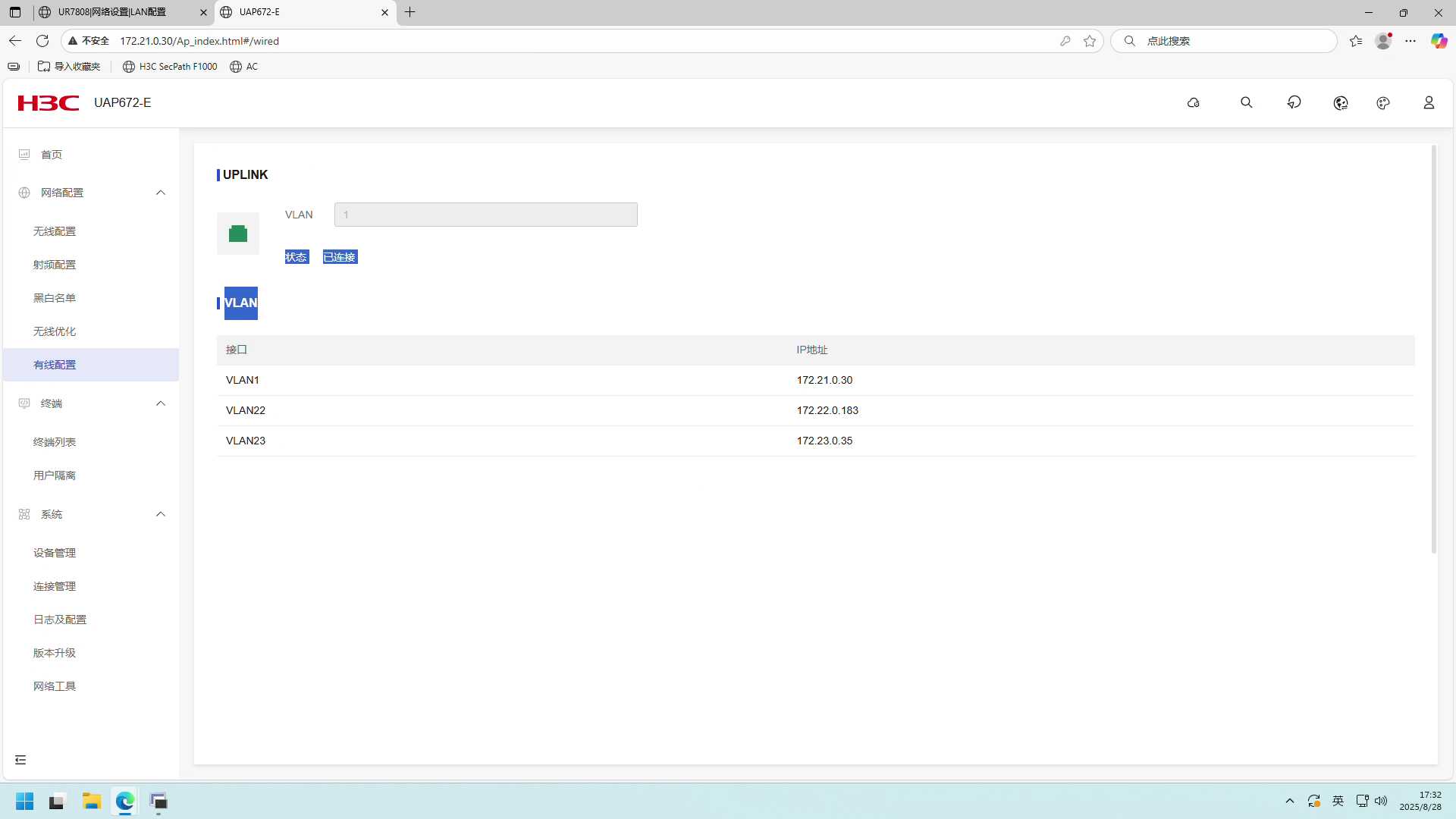The image size is (1456, 819).
Task: Open File Explorer from taskbar
Action: tap(92, 802)
